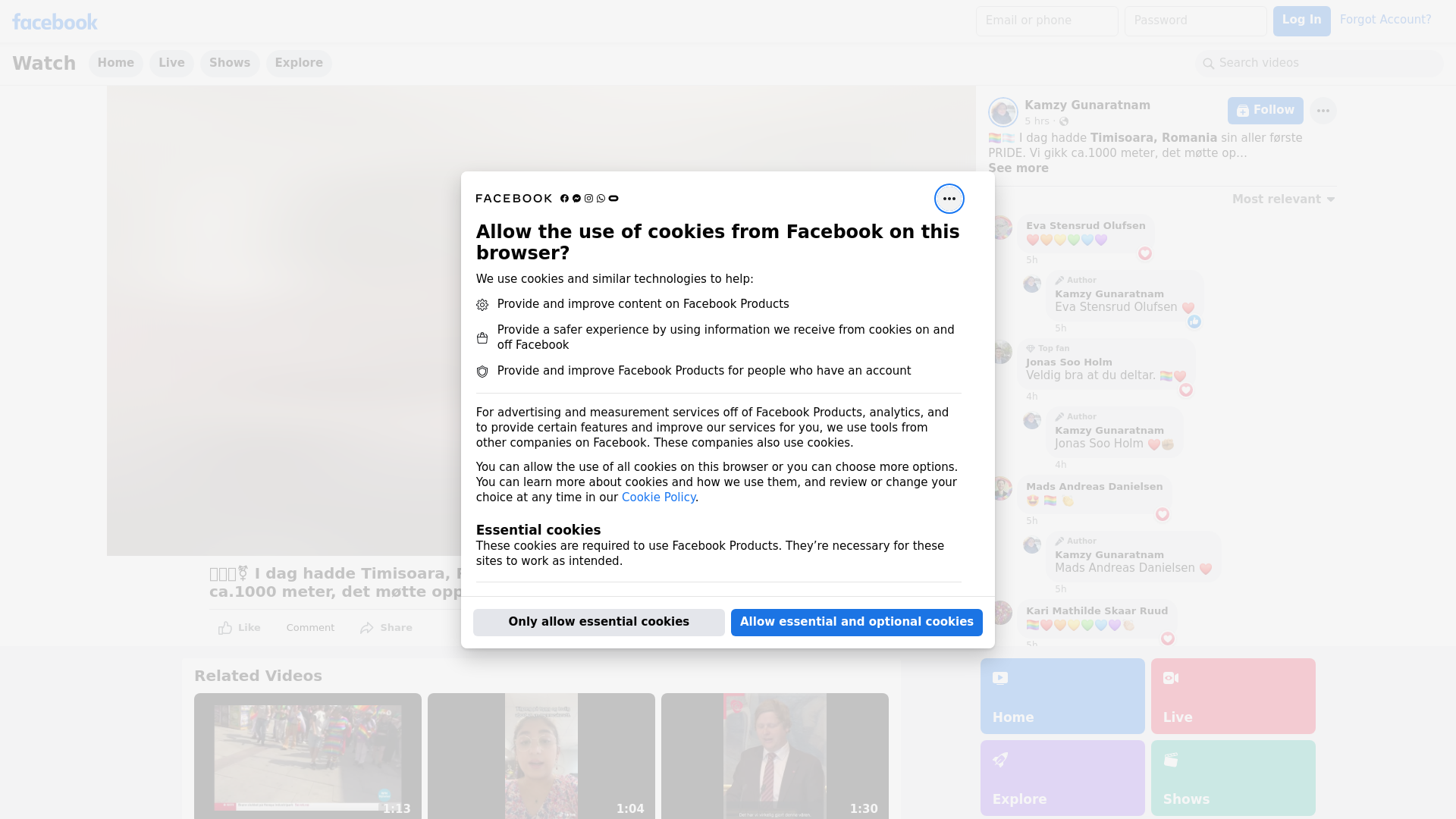Expand the Most relevant comment sorting dropdown
This screenshot has height=819, width=1456.
pyautogui.click(x=1283, y=199)
